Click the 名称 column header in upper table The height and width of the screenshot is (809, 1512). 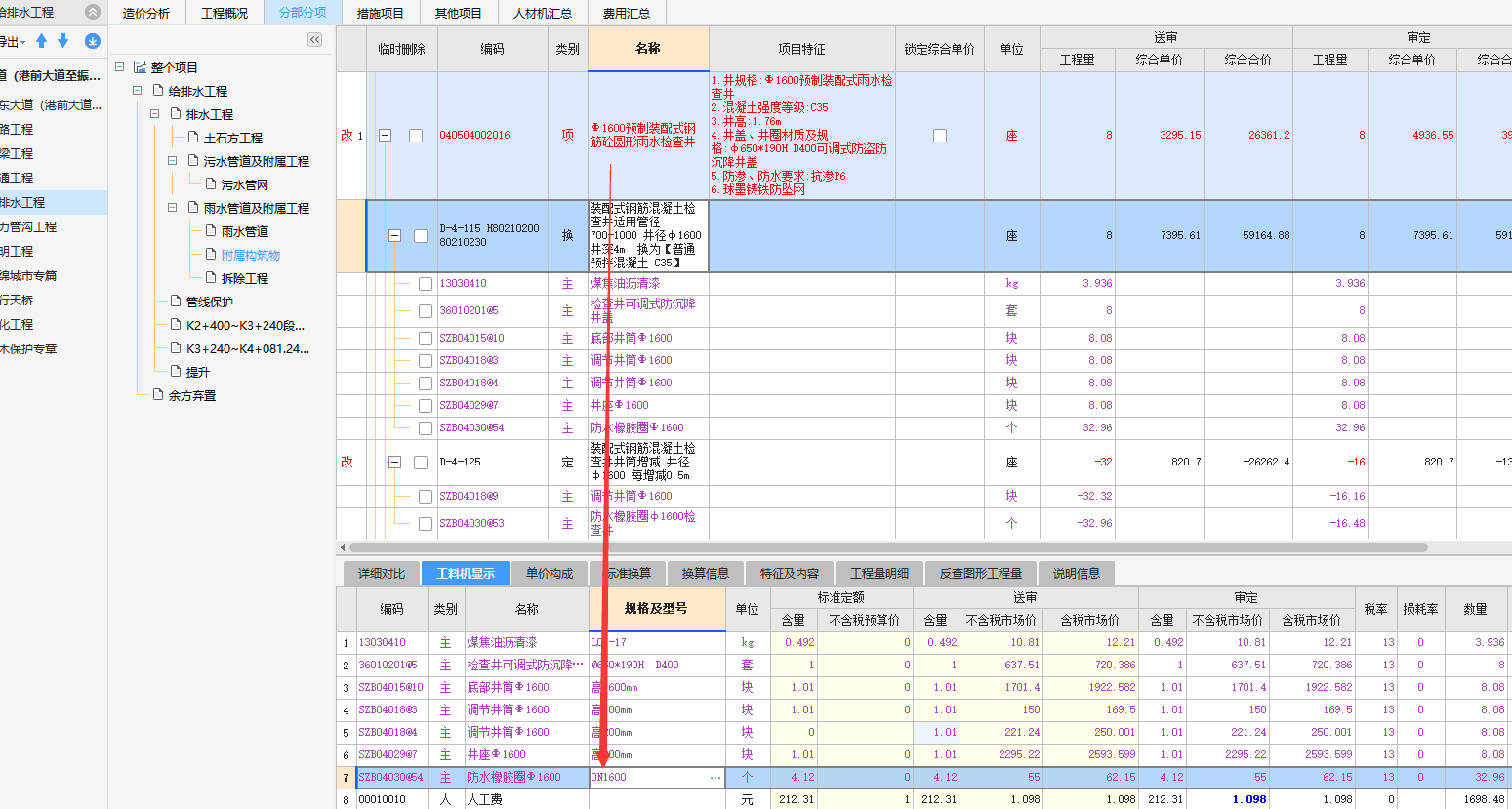[x=648, y=49]
